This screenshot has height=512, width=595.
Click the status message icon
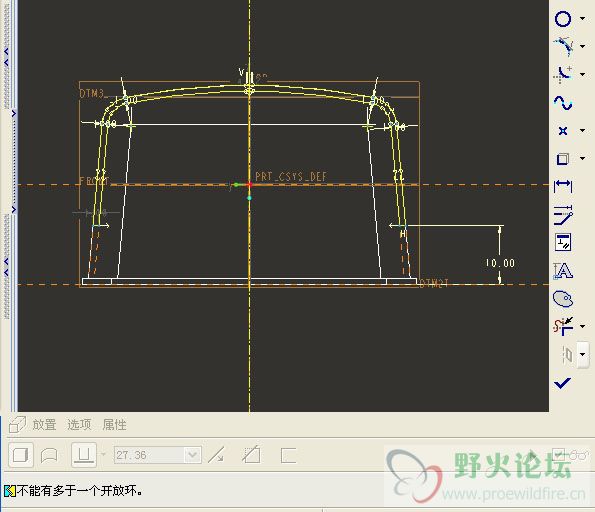tap(9, 491)
